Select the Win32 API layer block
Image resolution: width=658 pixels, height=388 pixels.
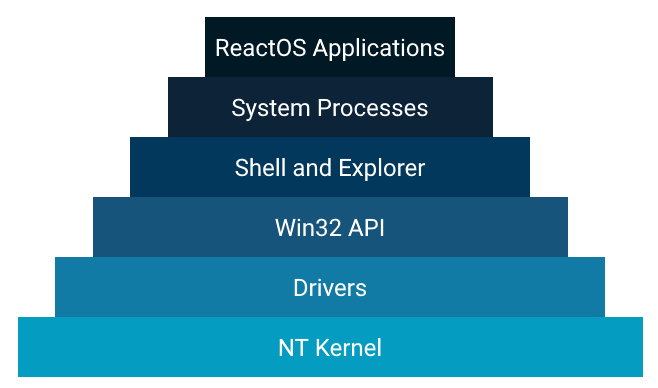pyautogui.click(x=330, y=227)
